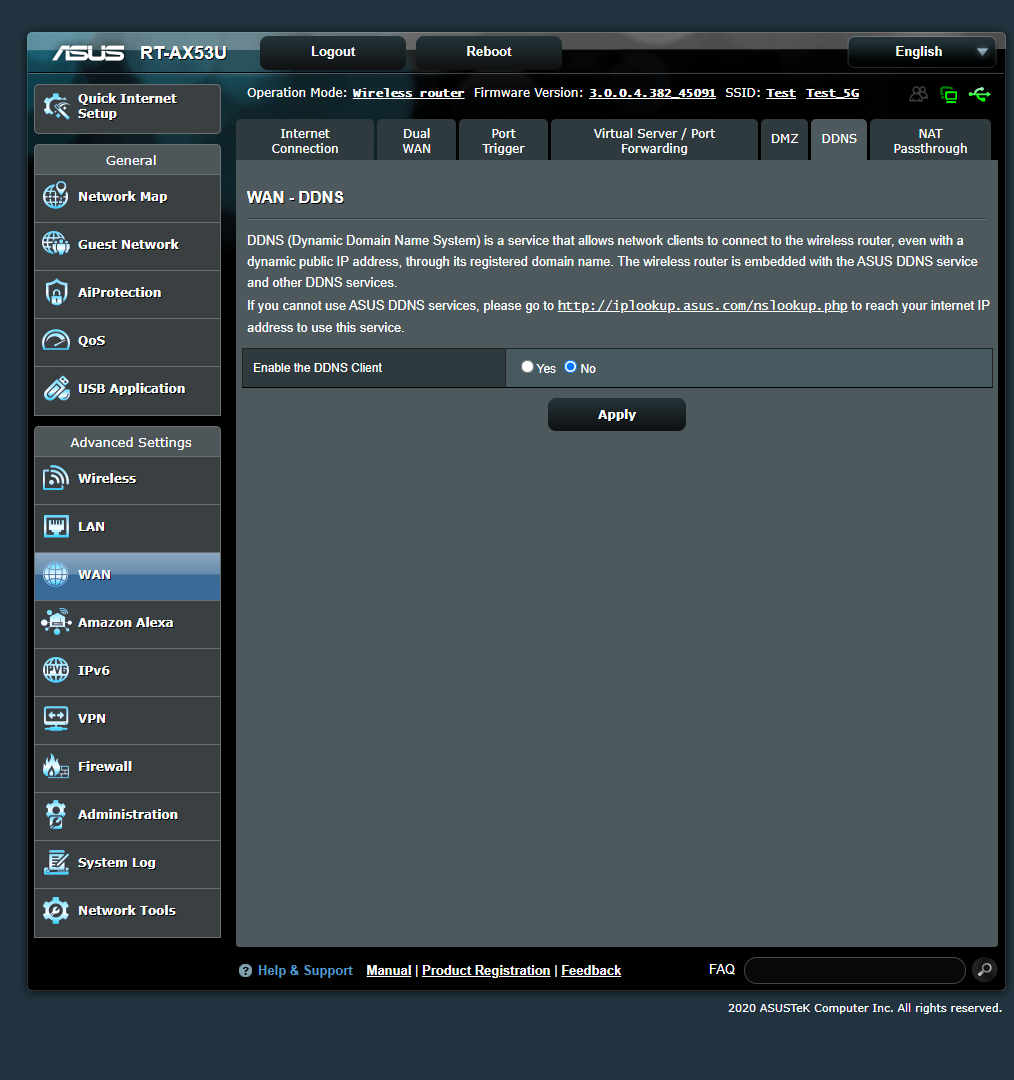
Task: Click the Network Tools icon
Action: click(56, 911)
